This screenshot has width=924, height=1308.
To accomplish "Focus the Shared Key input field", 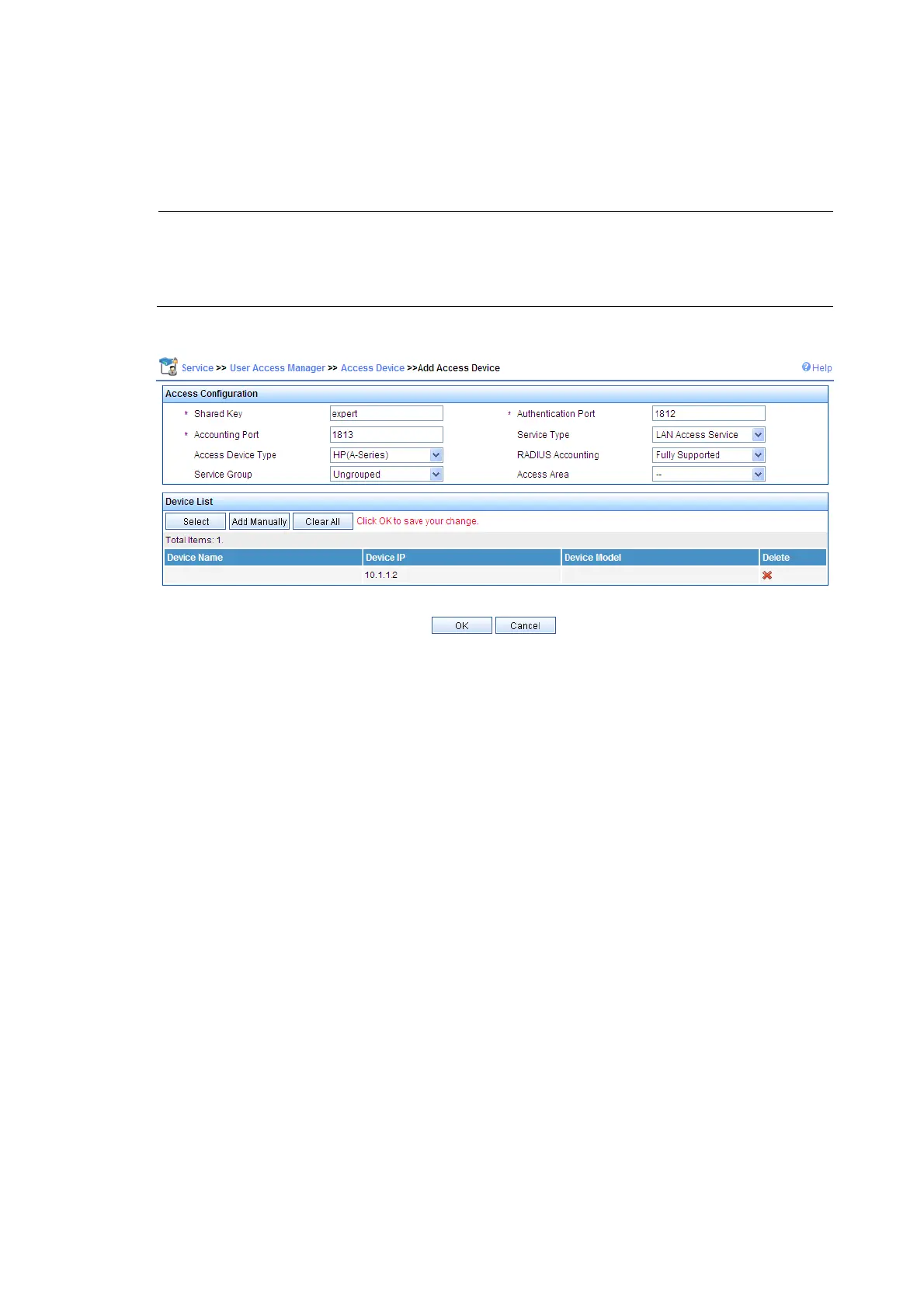I will pos(387,413).
